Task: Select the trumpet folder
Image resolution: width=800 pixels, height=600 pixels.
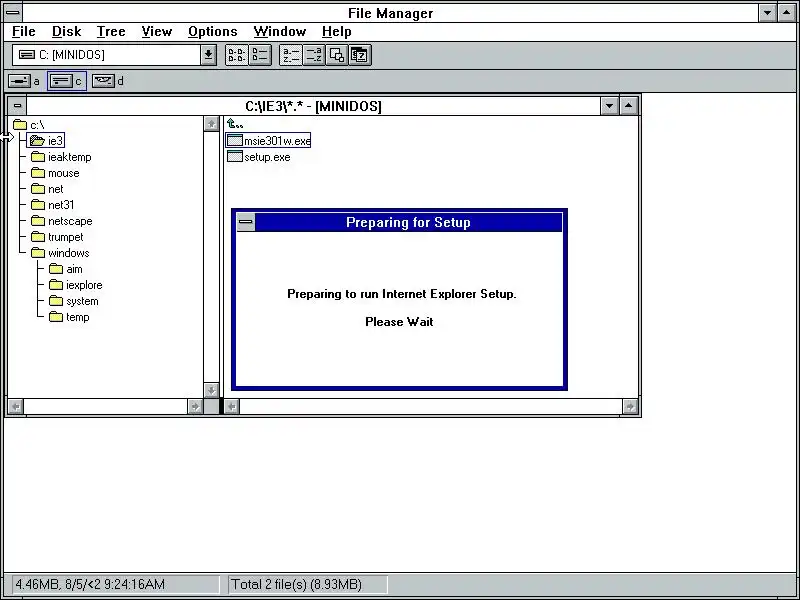Action: [57, 237]
